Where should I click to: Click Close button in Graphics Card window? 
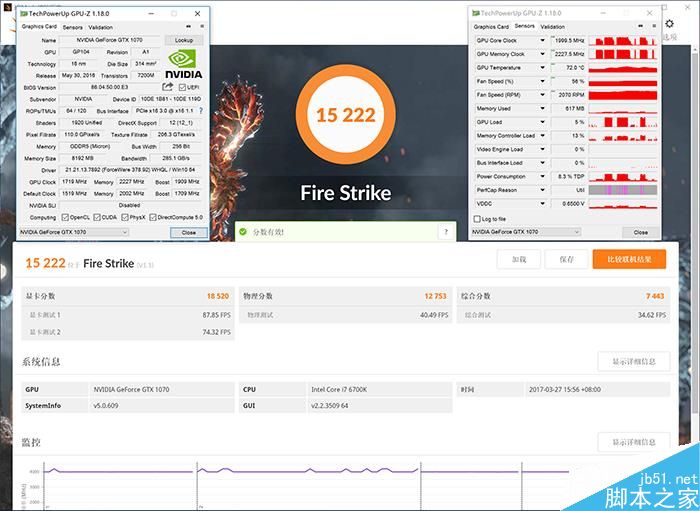click(x=189, y=233)
